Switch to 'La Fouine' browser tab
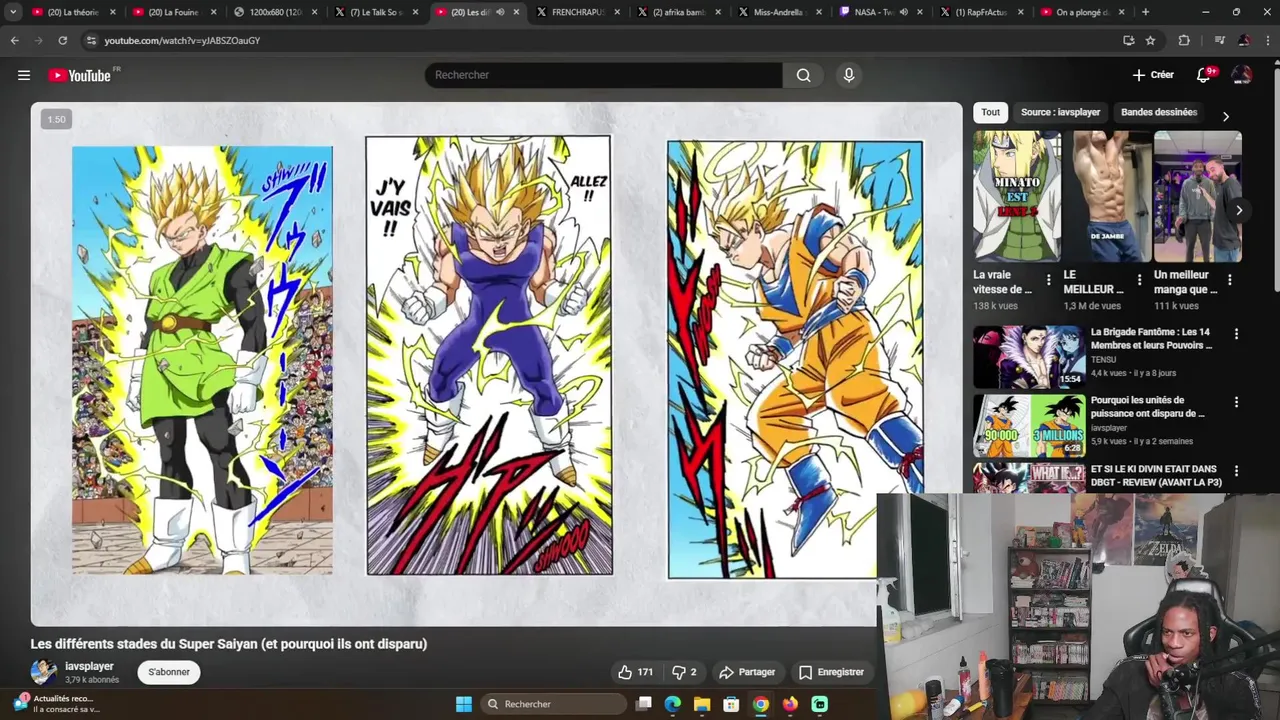The width and height of the screenshot is (1280, 720). click(174, 12)
